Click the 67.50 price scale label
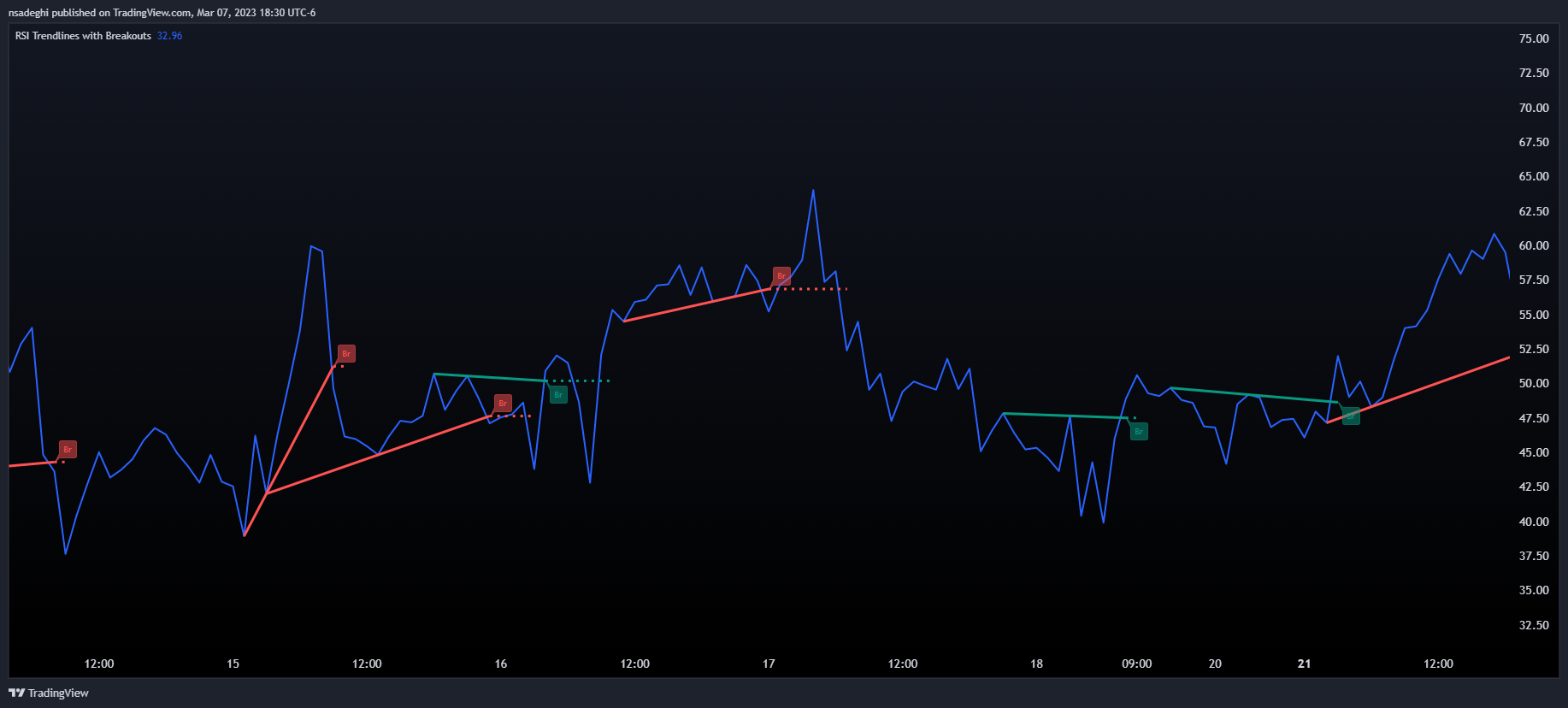Screen dimensions: 1568x708 click(1534, 142)
